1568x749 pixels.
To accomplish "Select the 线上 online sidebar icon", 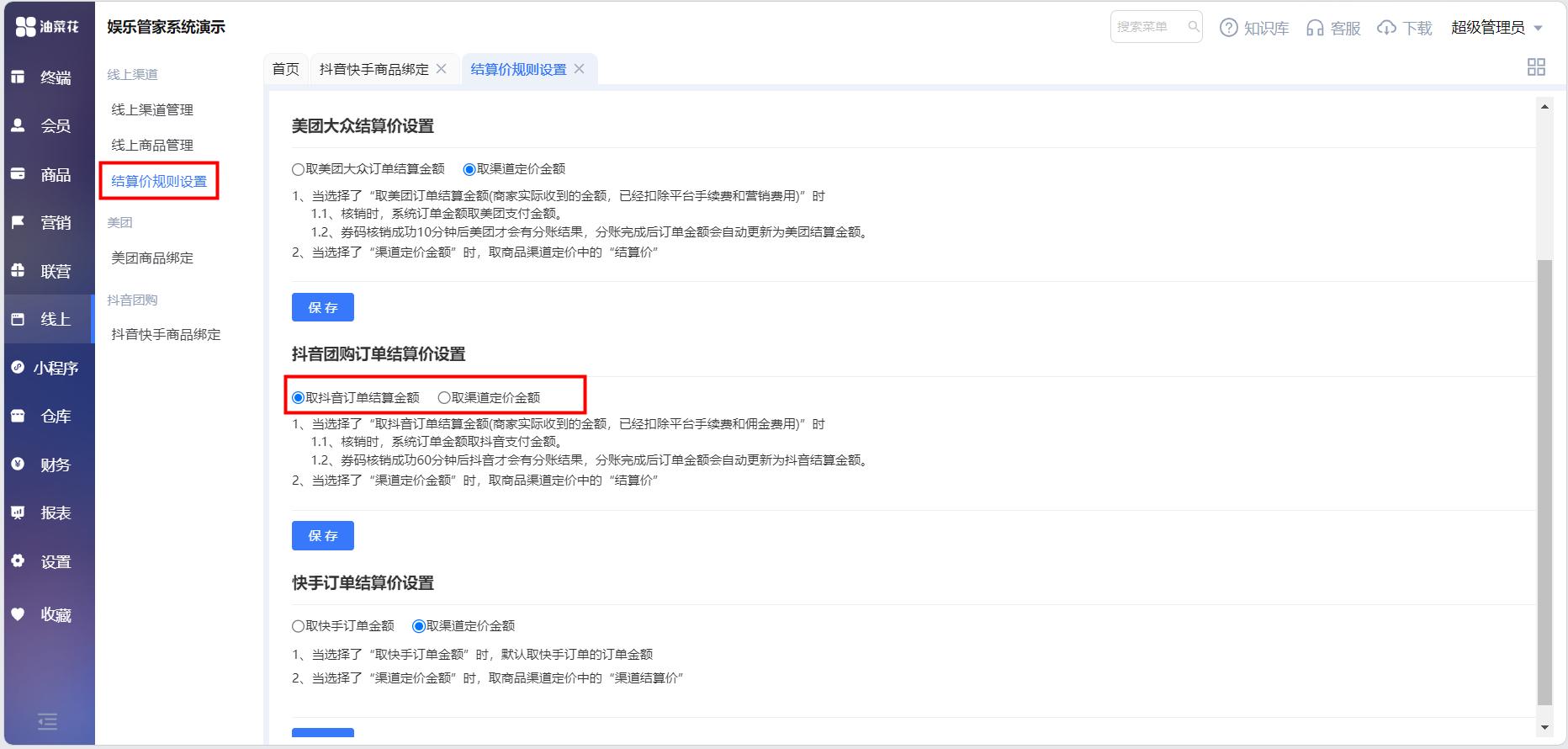I will click(x=18, y=319).
